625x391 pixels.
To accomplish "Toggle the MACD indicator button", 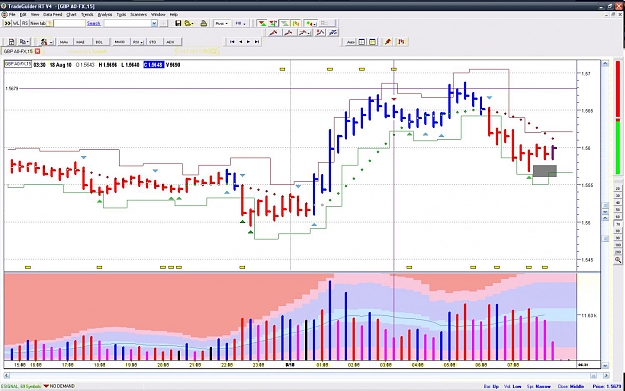I will [120, 42].
